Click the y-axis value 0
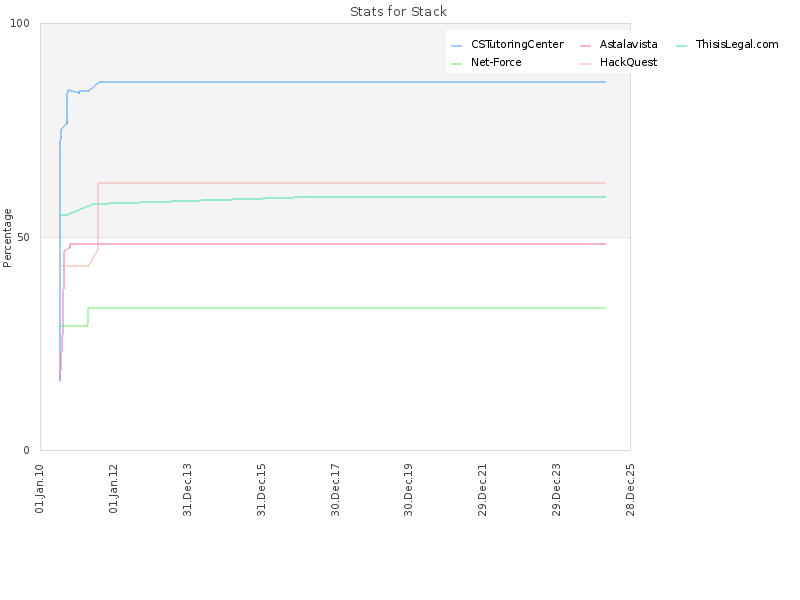This screenshot has width=800, height=600. (x=27, y=450)
